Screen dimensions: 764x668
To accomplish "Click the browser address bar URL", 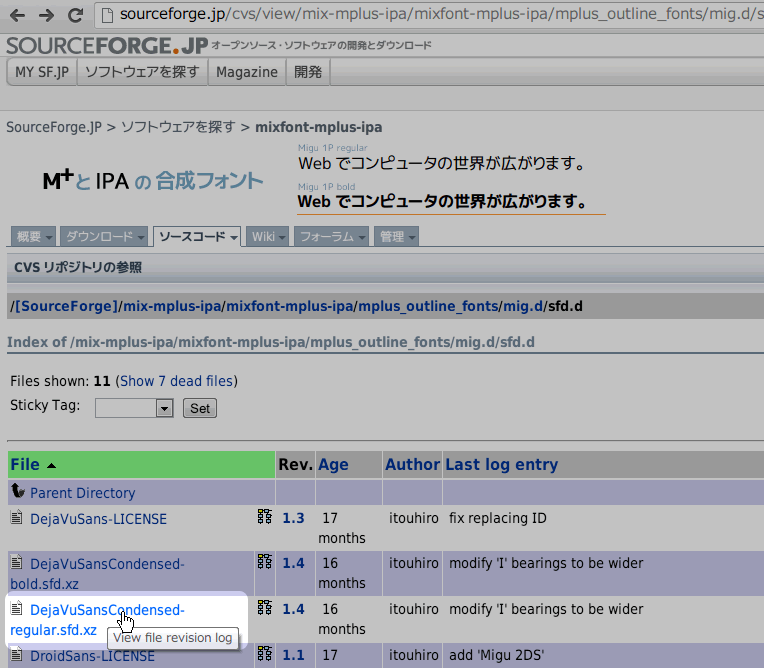I will [x=439, y=15].
